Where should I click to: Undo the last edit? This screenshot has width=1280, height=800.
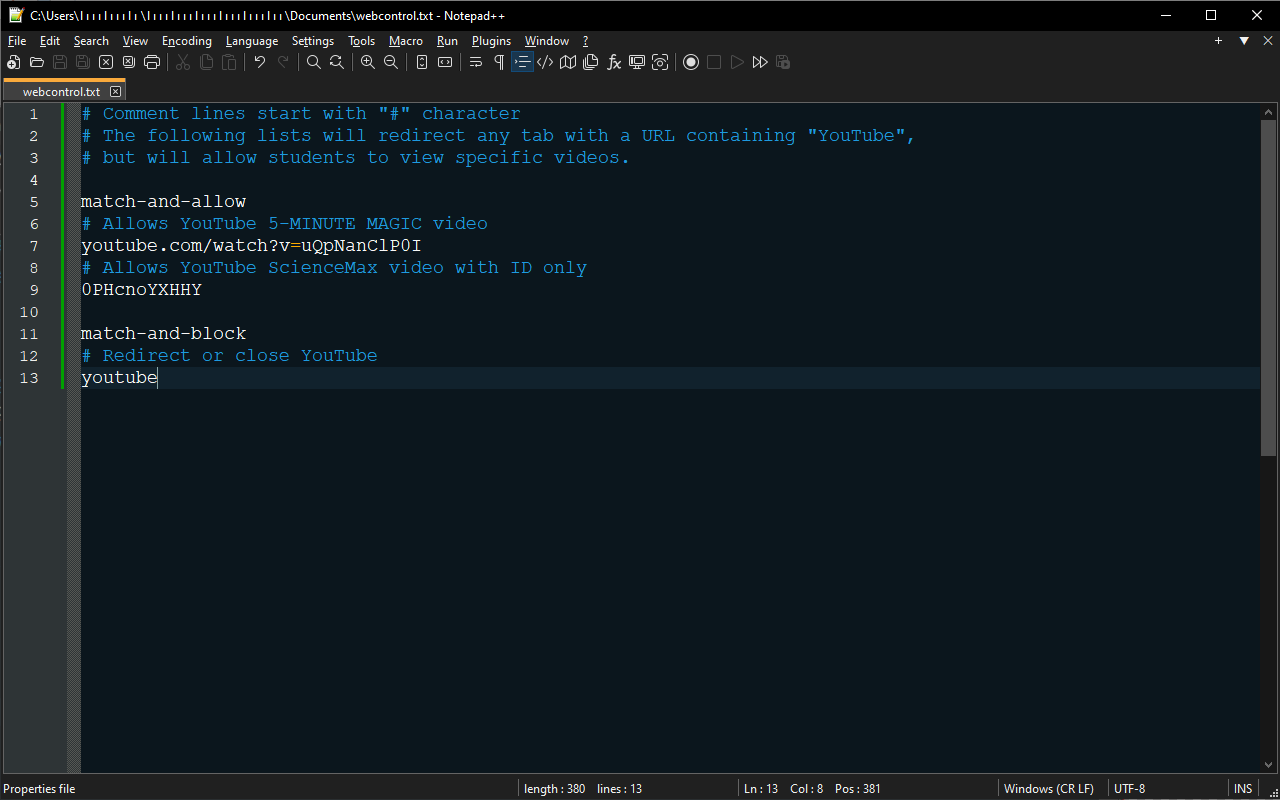[260, 62]
